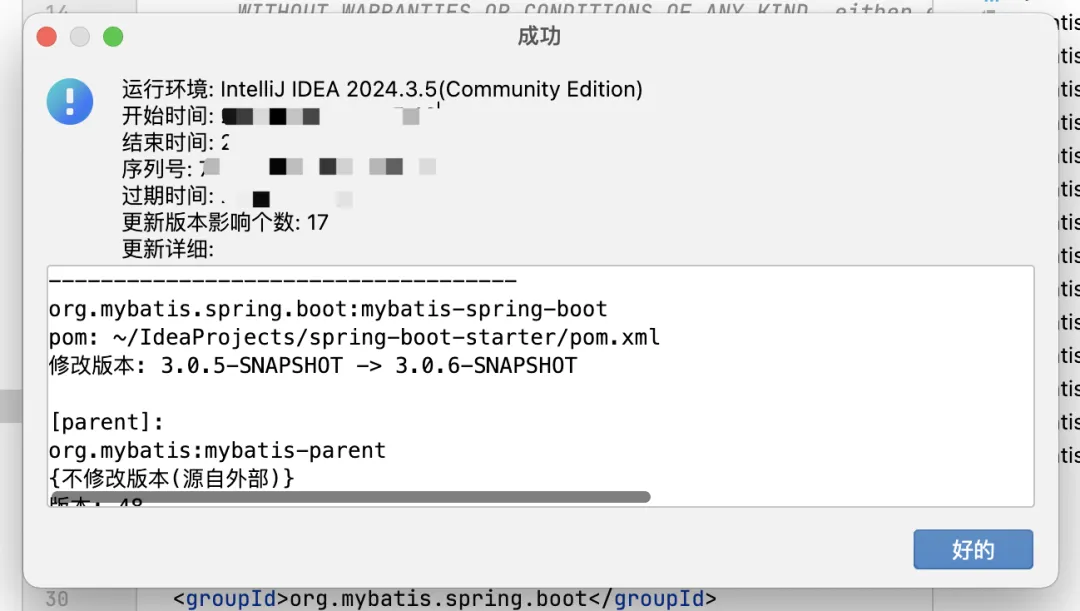Click the org.mybatis:mybatis-parent line

(x=217, y=451)
